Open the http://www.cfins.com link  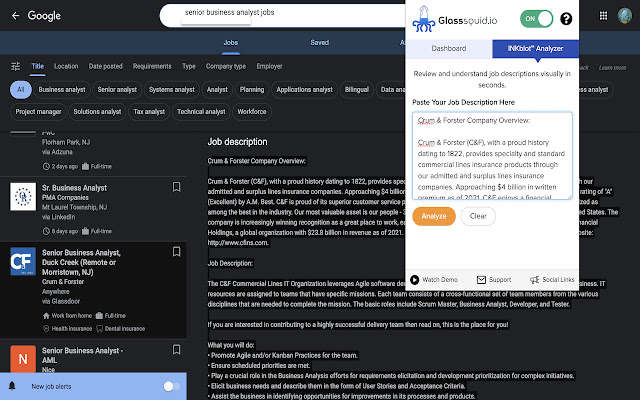coord(238,243)
